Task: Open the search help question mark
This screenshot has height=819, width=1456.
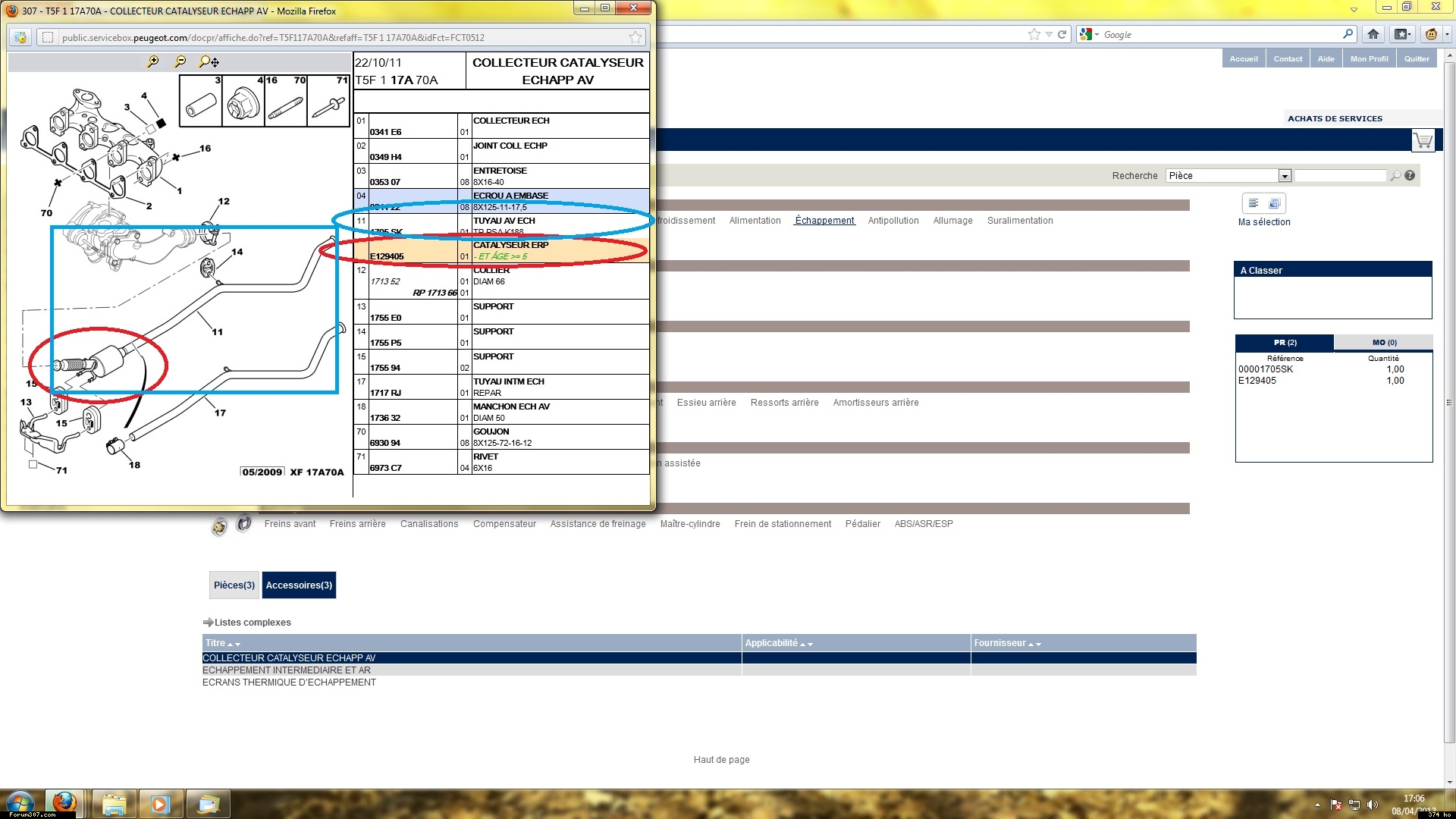Action: [1410, 176]
